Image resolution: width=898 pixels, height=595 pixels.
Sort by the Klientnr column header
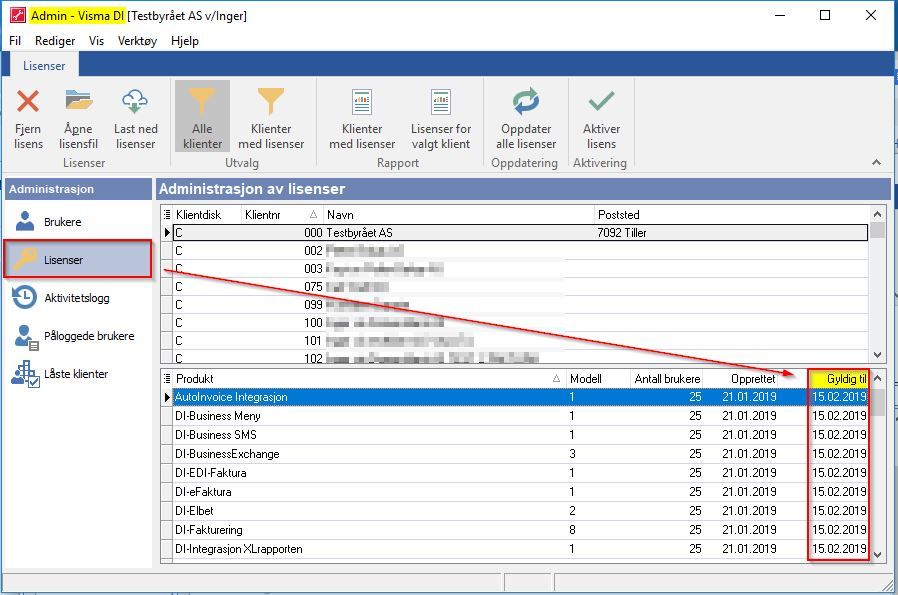click(x=282, y=215)
